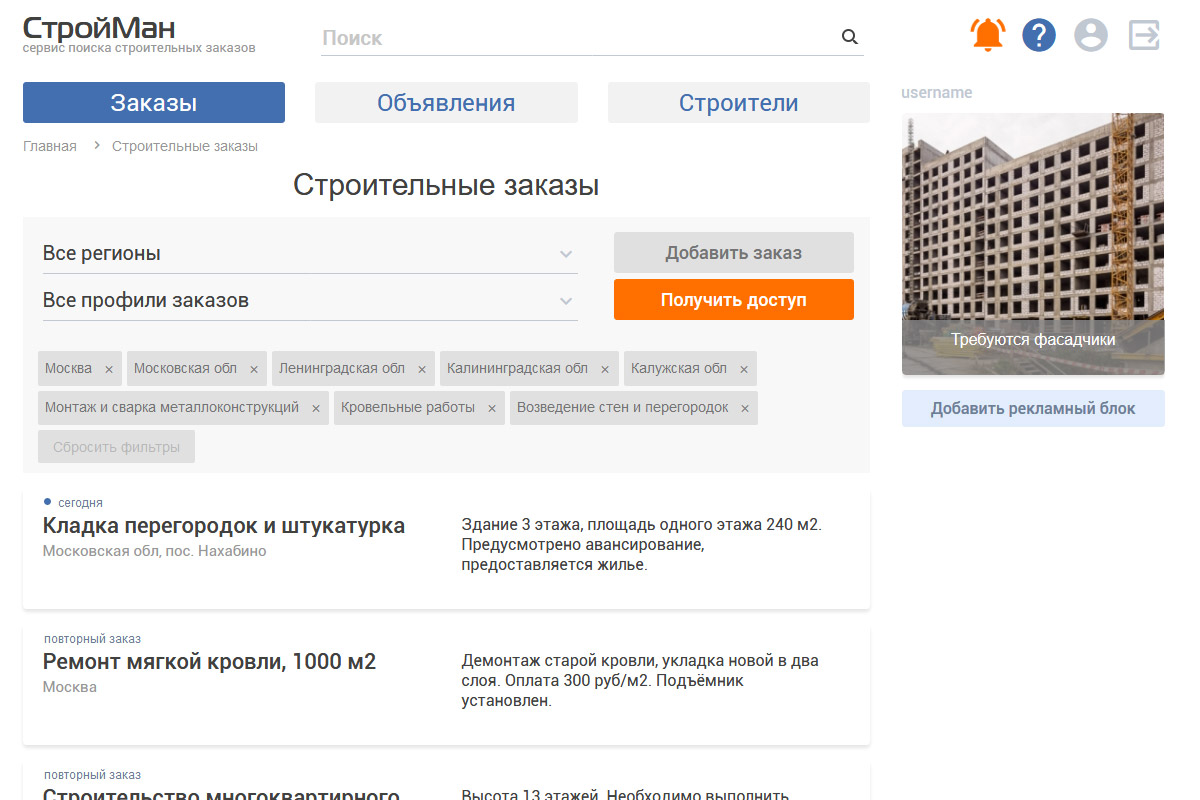Remove the Калужская обл filter tag
This screenshot has width=1200, height=800.
pyautogui.click(x=744, y=369)
